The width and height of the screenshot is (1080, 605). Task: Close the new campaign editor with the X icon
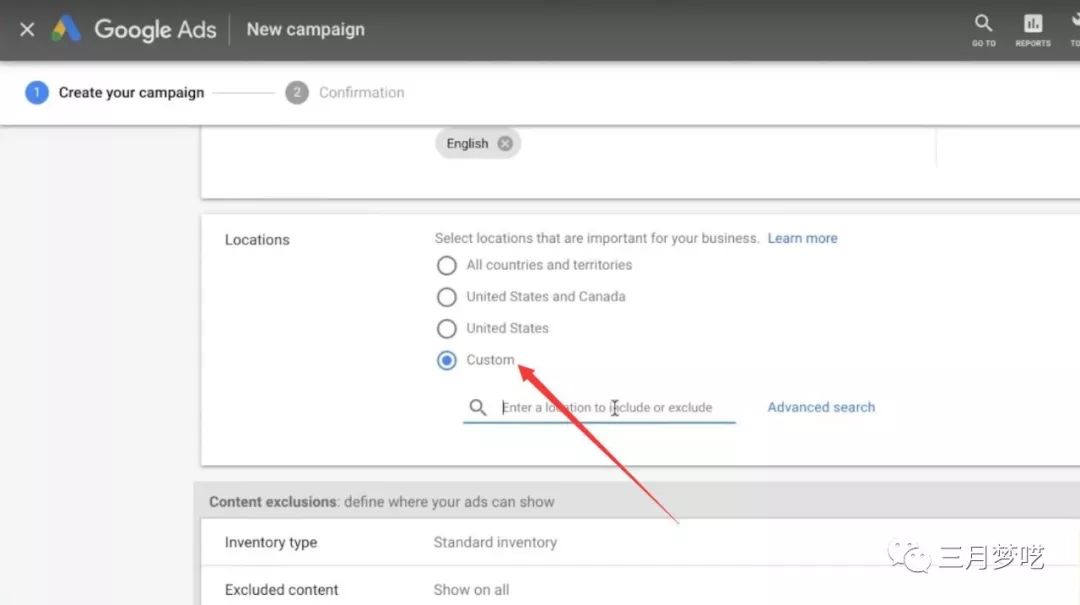pos(27,29)
